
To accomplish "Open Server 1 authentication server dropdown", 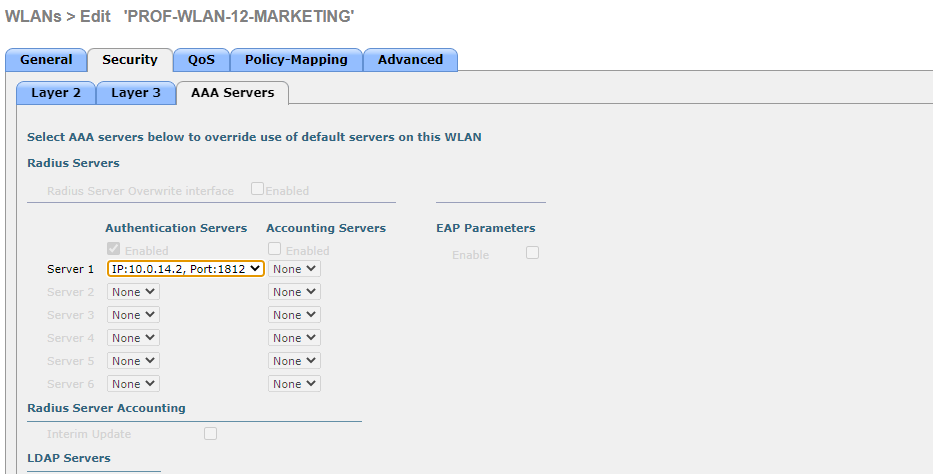I will (185, 269).
